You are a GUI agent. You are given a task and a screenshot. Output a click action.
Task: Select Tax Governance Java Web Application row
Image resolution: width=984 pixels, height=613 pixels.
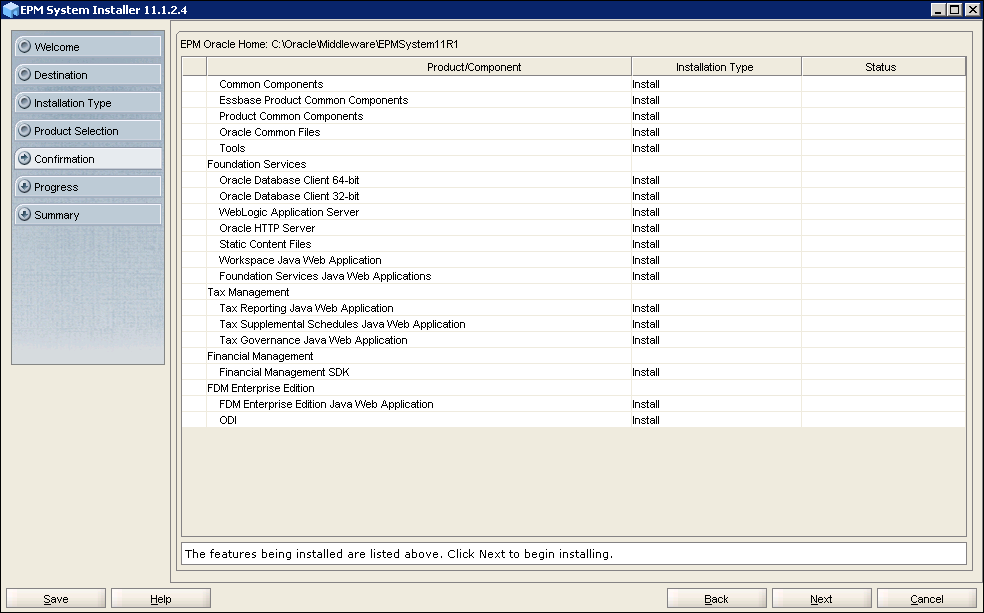574,340
